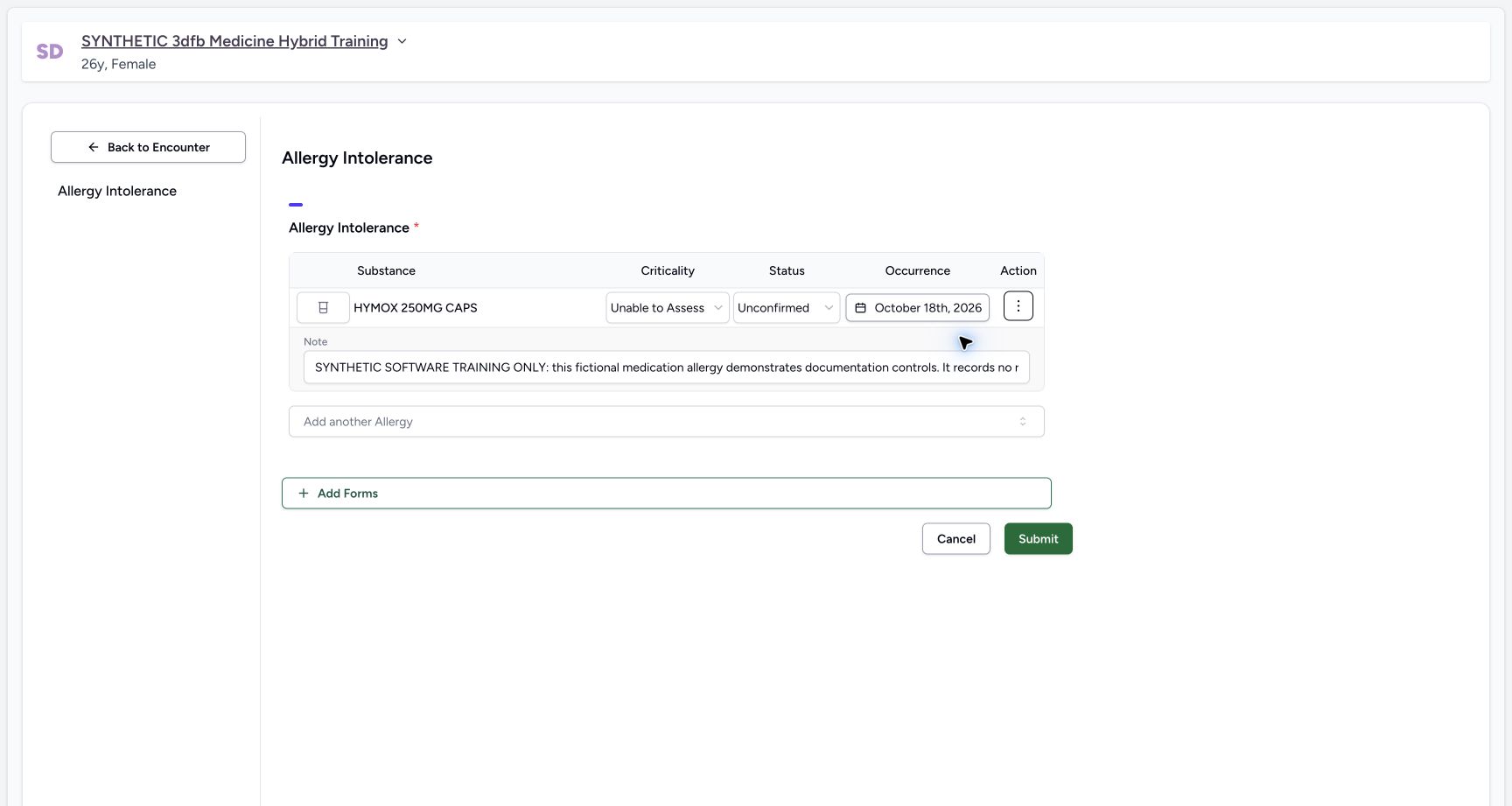Screen dimensions: 1512x806
Task: Click the plus icon in Add Forms
Action: pos(304,494)
